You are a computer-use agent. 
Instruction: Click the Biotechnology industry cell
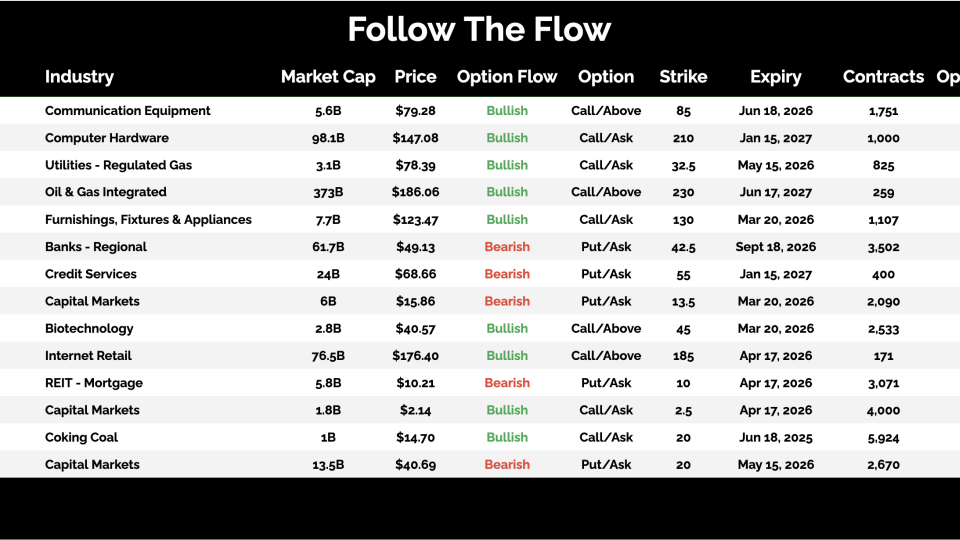pos(89,328)
